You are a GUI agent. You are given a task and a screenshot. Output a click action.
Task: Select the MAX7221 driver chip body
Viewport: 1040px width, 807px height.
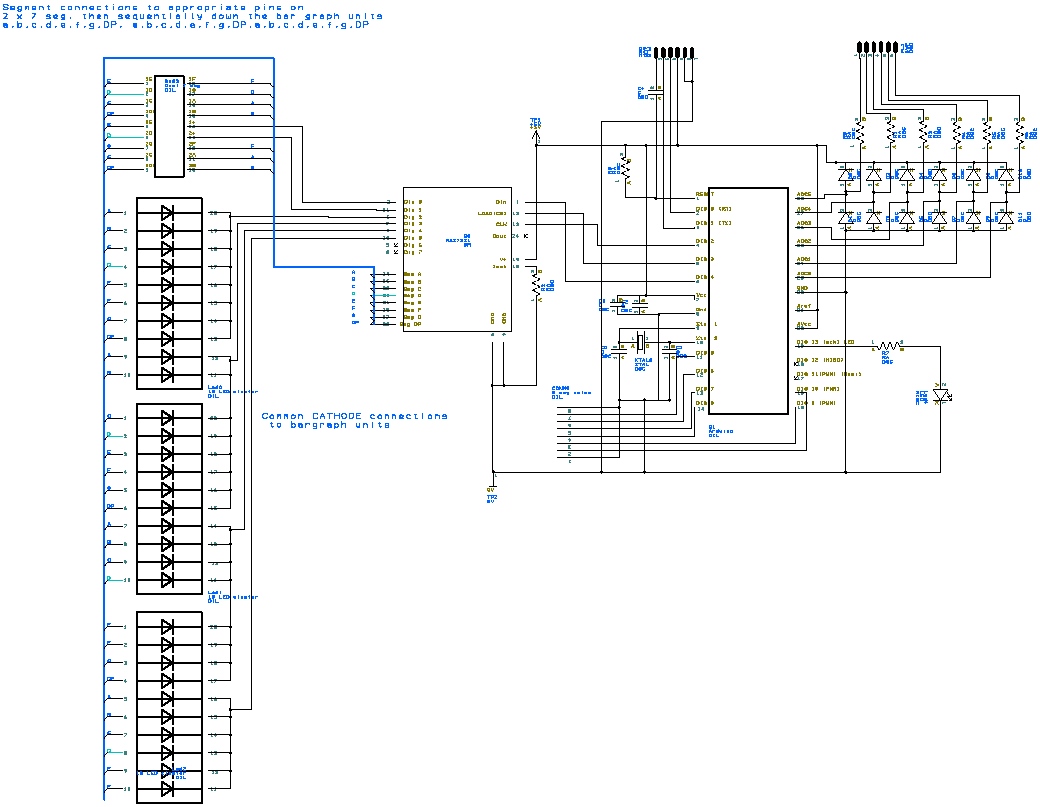[457, 259]
